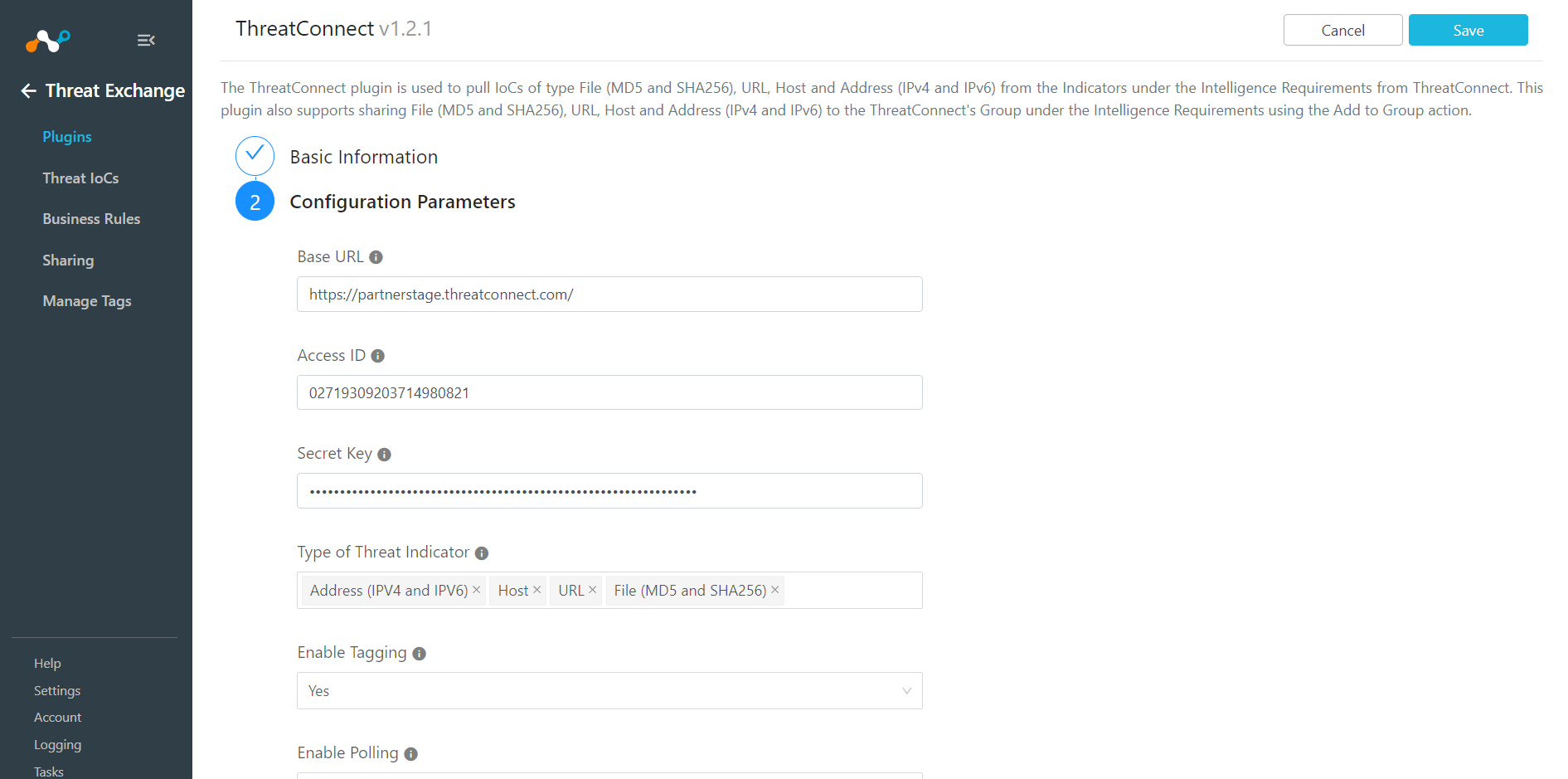Open the Type of Threat Indicator multi-select field

point(852,591)
